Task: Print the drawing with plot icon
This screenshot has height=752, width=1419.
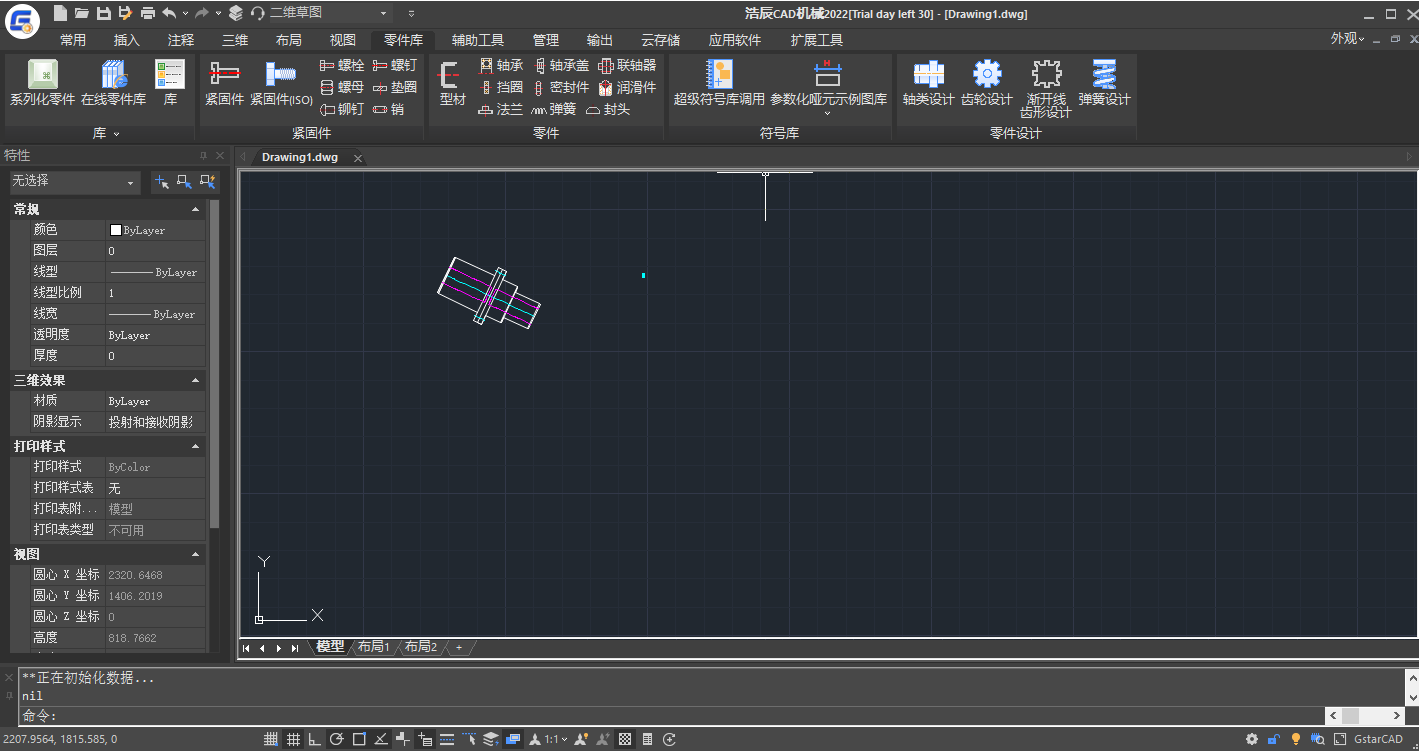Action: 148,13
